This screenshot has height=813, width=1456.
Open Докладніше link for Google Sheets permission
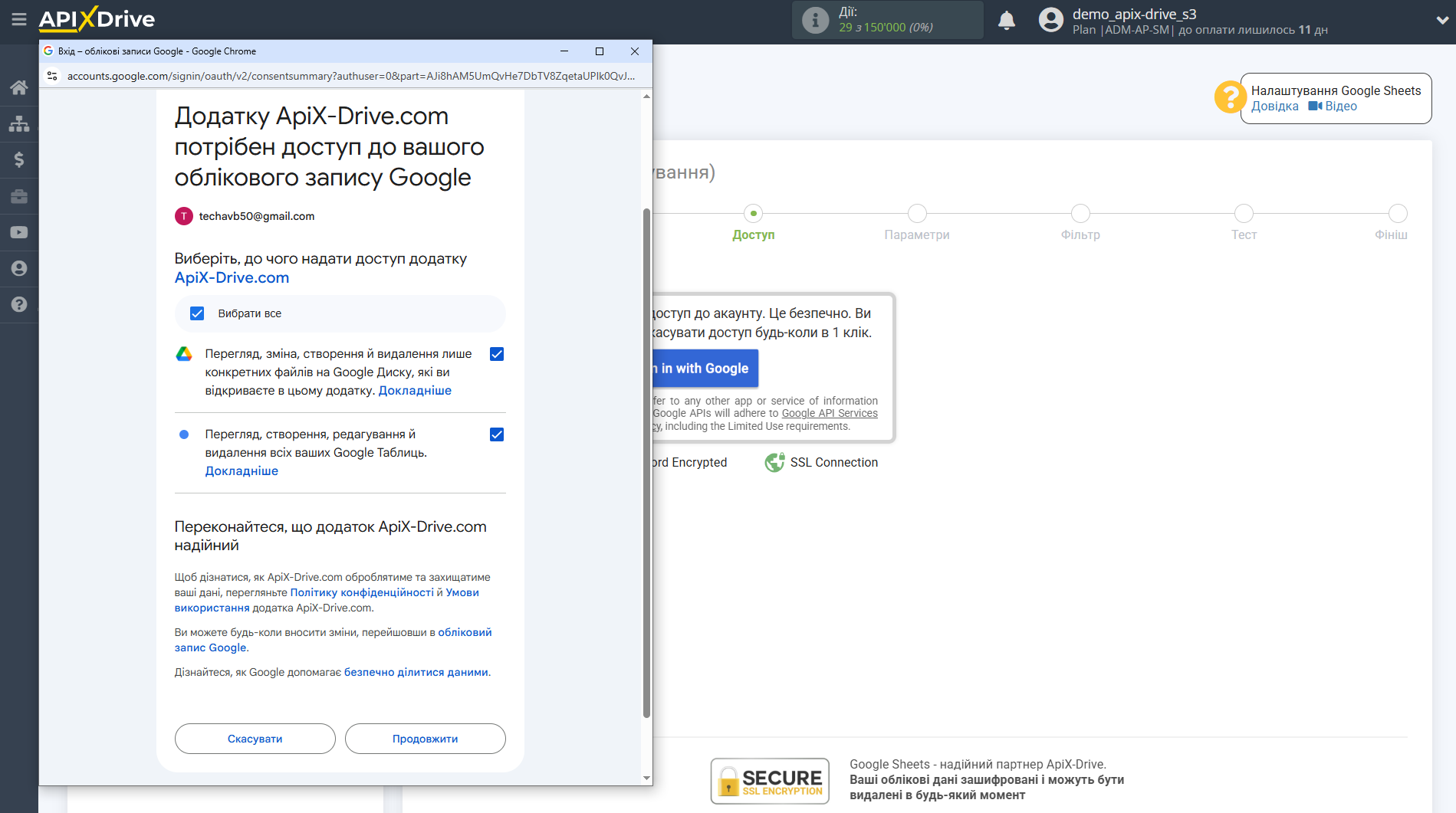pos(242,471)
